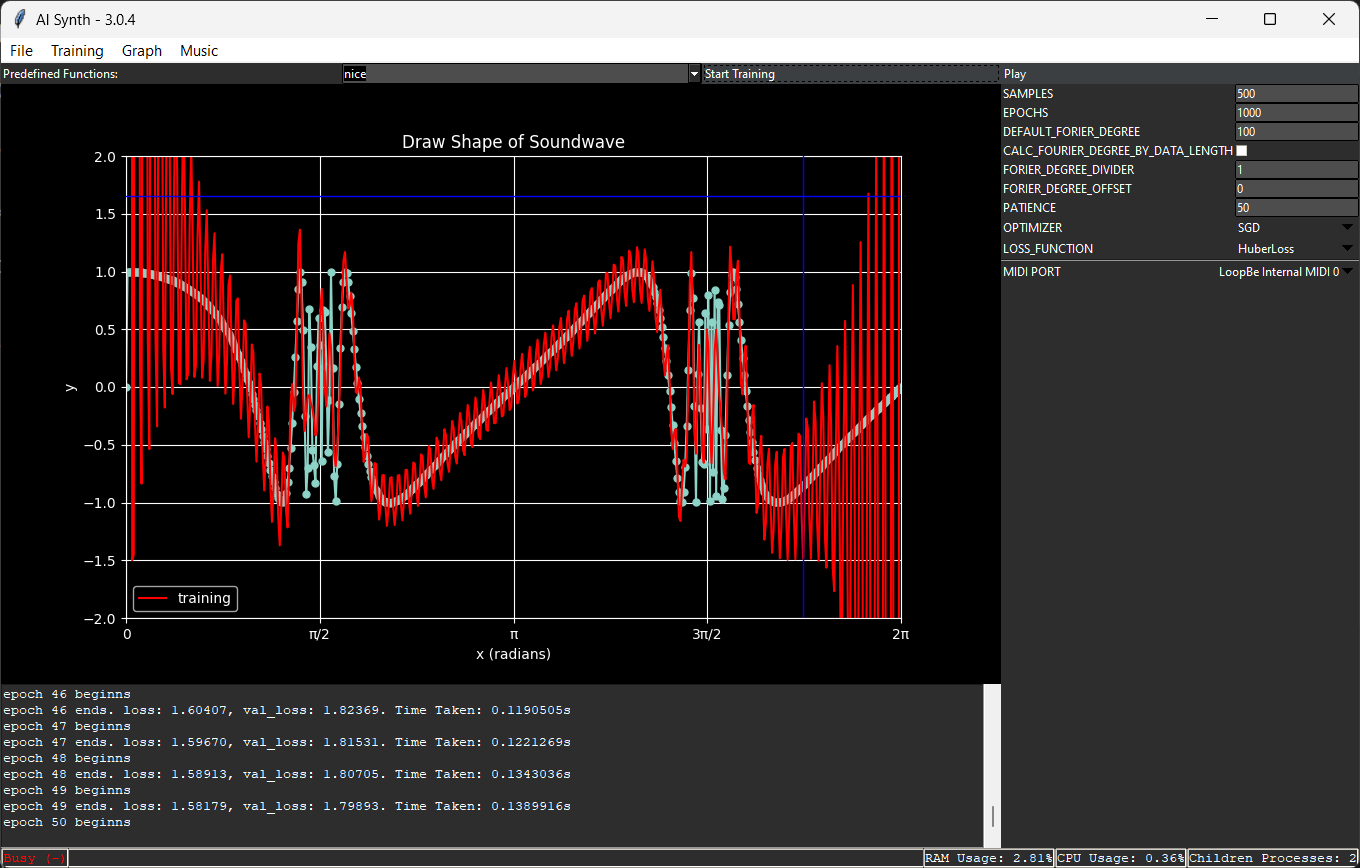Image resolution: width=1360 pixels, height=868 pixels.
Task: Toggle CALC_FOURIER_DEGREE_BY_DATA_LENGTH checkbox
Action: point(1242,151)
